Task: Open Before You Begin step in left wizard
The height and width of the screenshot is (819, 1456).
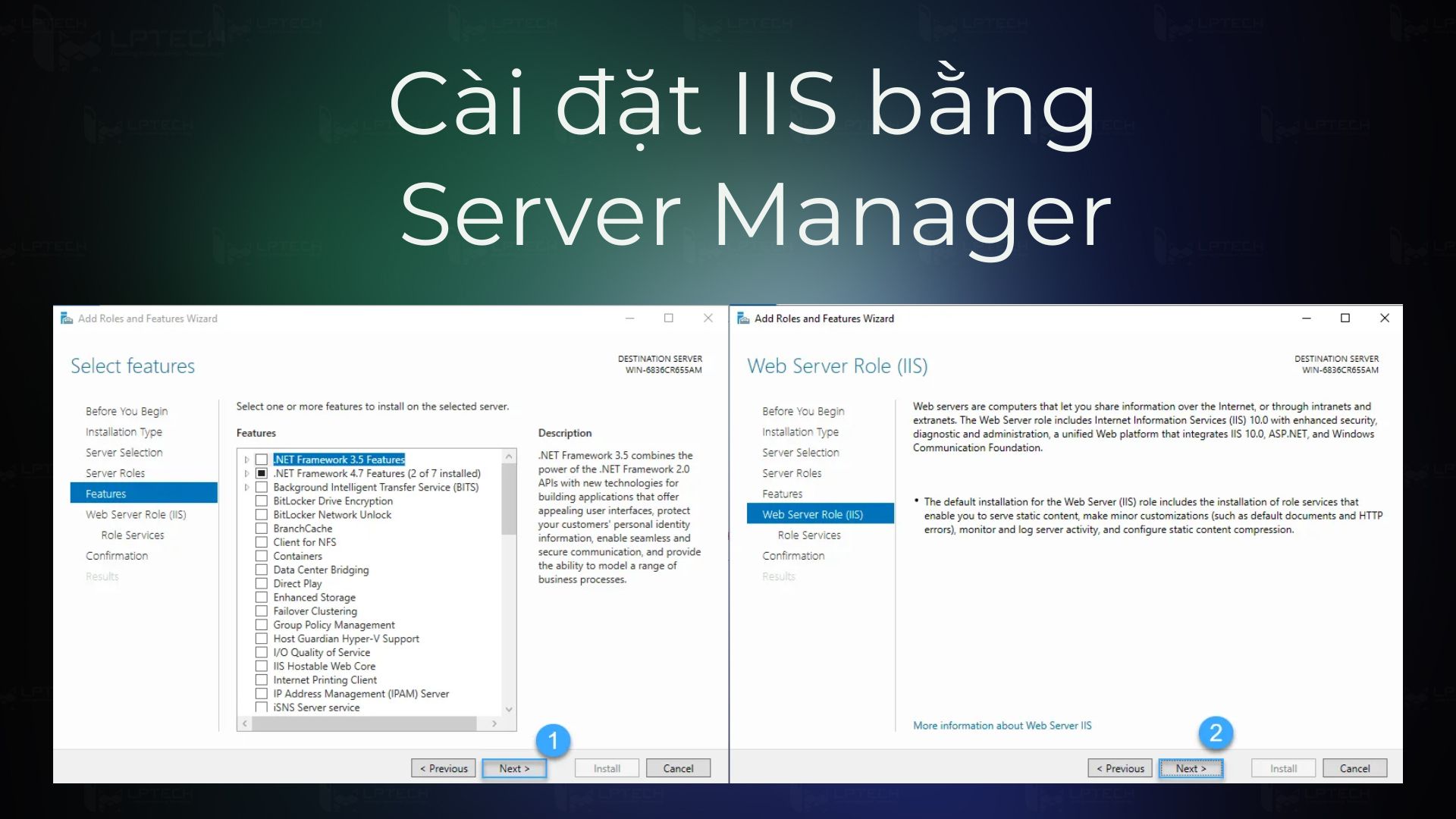Action: [127, 411]
